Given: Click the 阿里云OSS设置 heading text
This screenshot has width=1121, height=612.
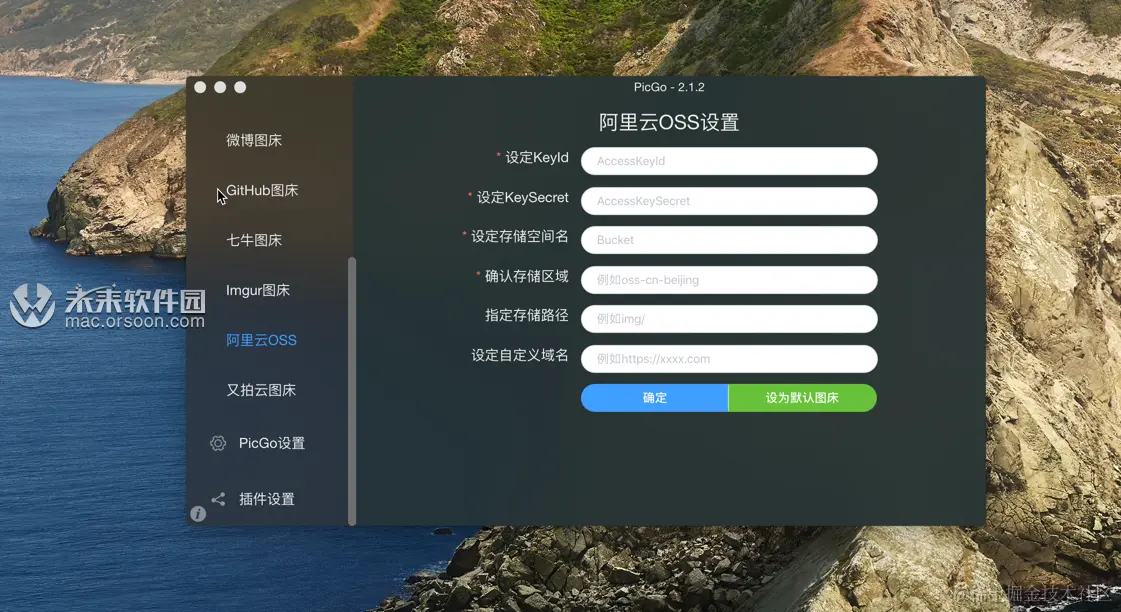Looking at the screenshot, I should pos(669,122).
